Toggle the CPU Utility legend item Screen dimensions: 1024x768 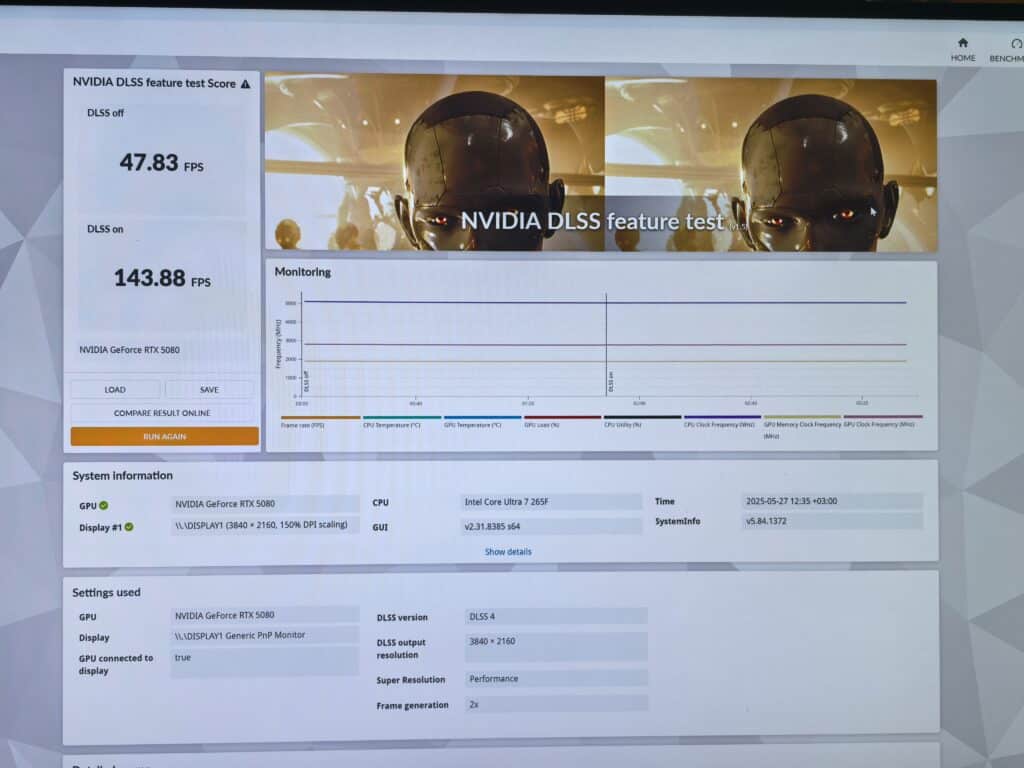coord(642,421)
